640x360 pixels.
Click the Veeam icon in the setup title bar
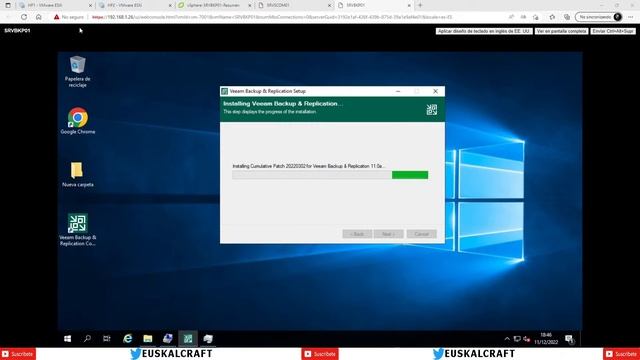coord(224,91)
